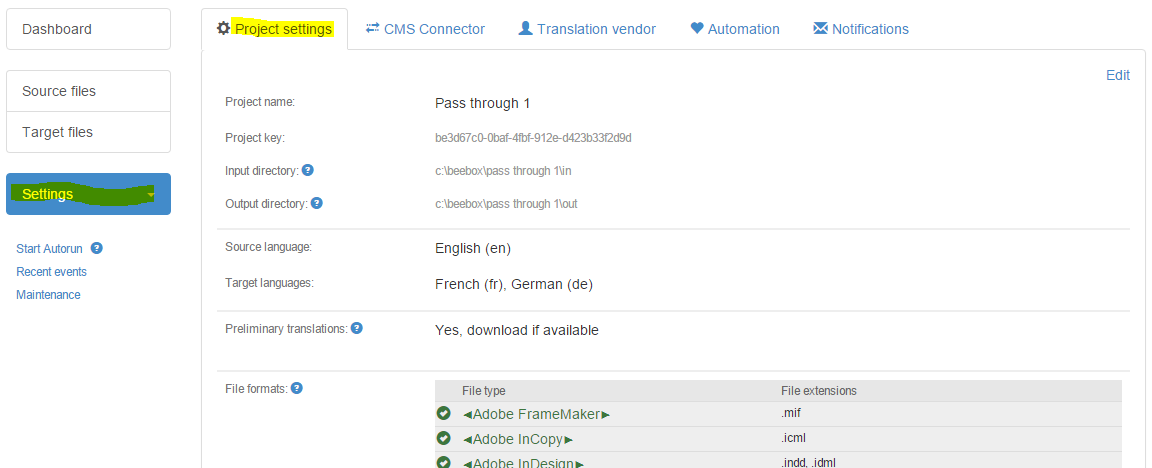This screenshot has height=468, width=1152.
Task: Click help icon beside Preliminary translations
Action: [356, 327]
